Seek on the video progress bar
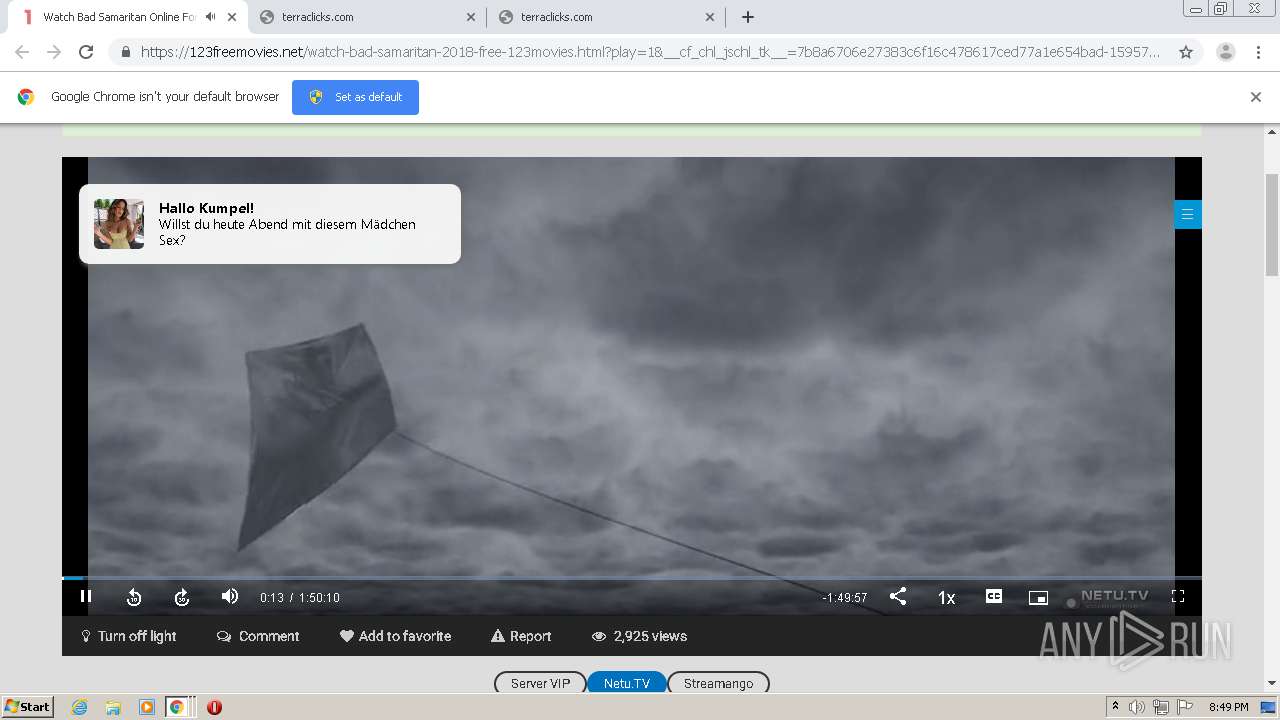Screen dimensions: 1280x720 tap(632, 578)
